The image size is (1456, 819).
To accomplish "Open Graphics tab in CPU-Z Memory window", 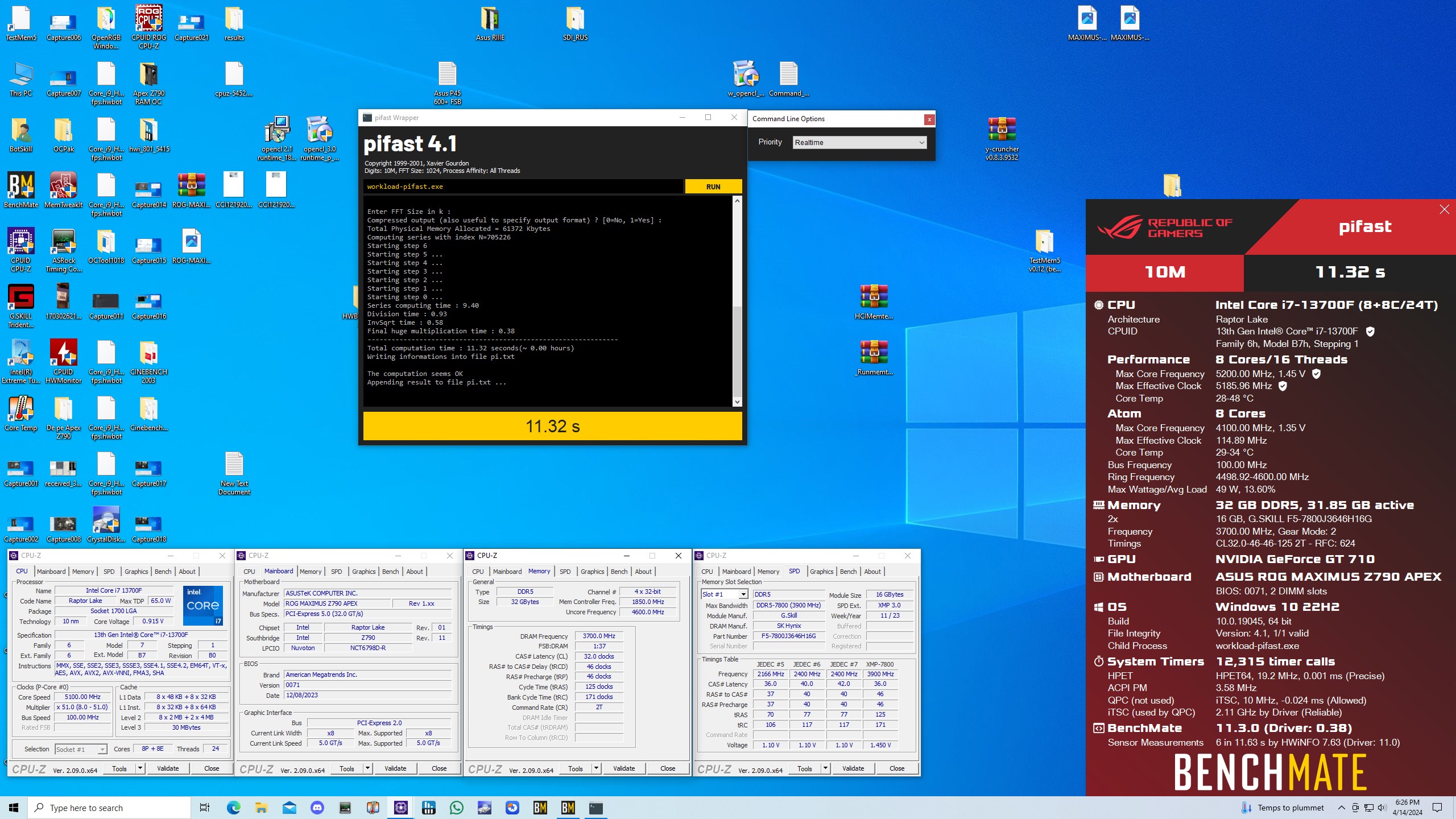I will 592,572.
